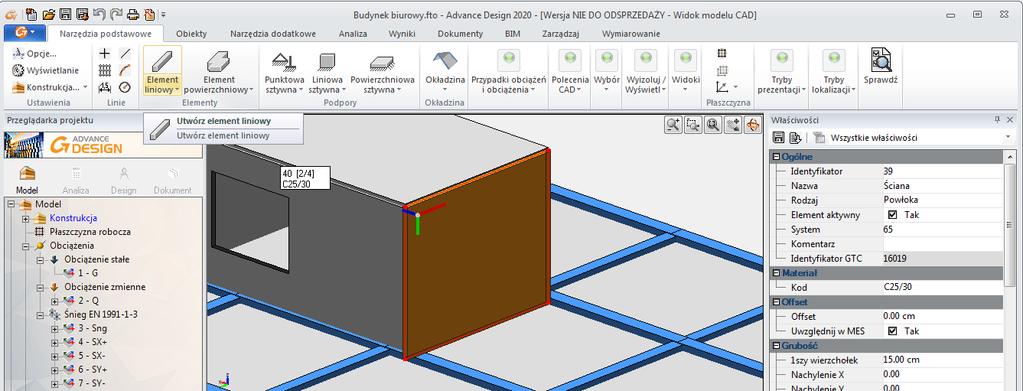Click the save properties icon in Właściwości panel
Image resolution: width=1023 pixels, height=391 pixels.
[778, 138]
